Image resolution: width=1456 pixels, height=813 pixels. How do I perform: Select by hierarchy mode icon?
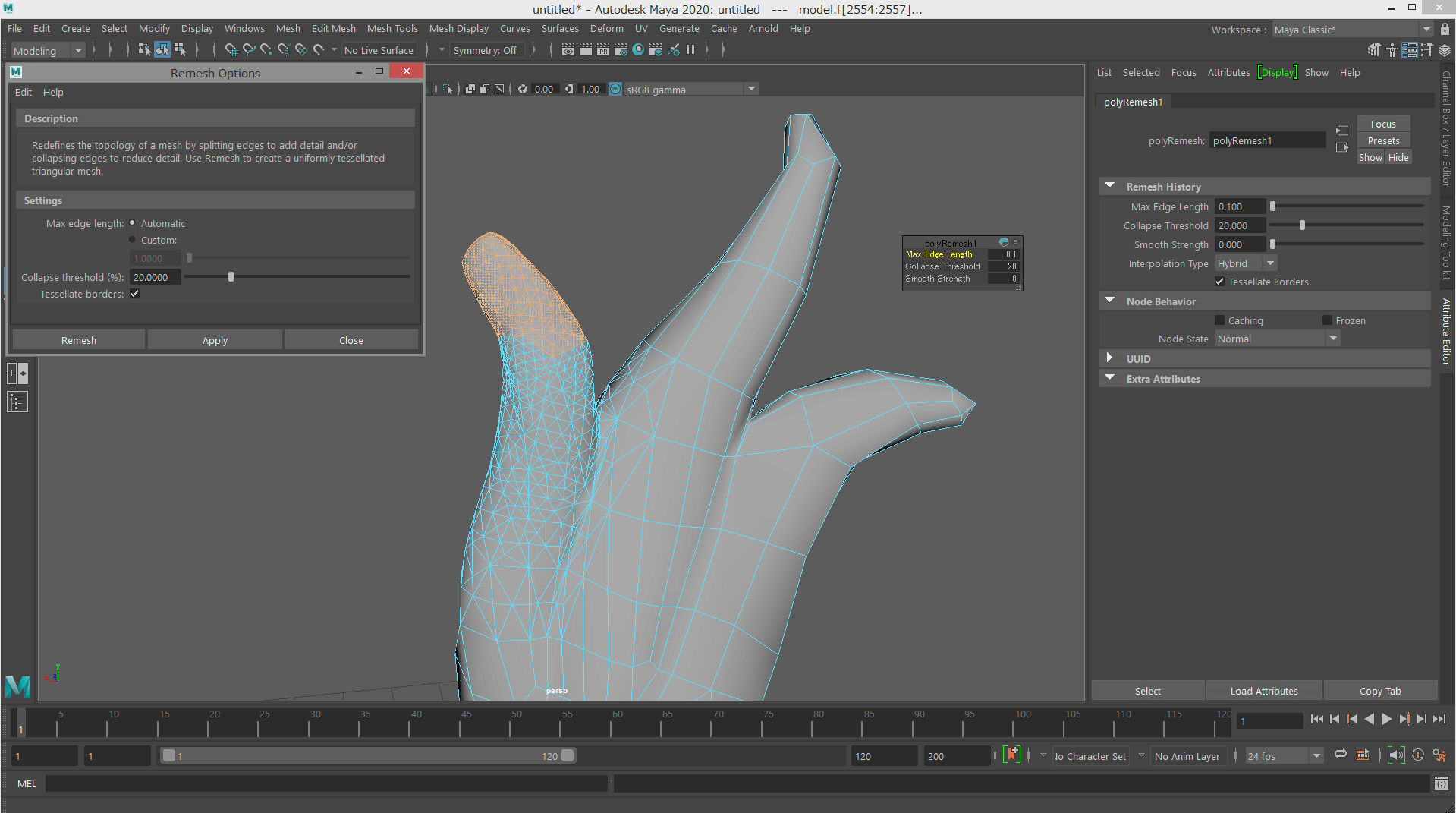144,50
